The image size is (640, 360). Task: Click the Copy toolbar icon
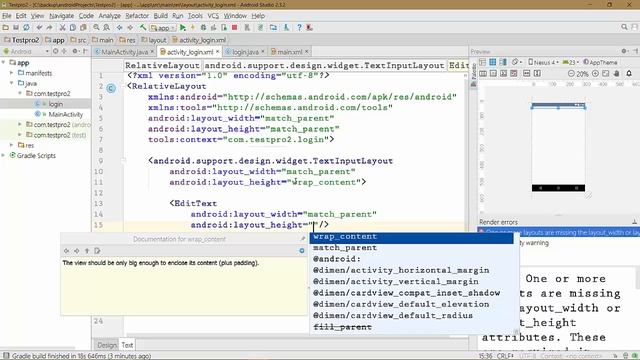73,28
